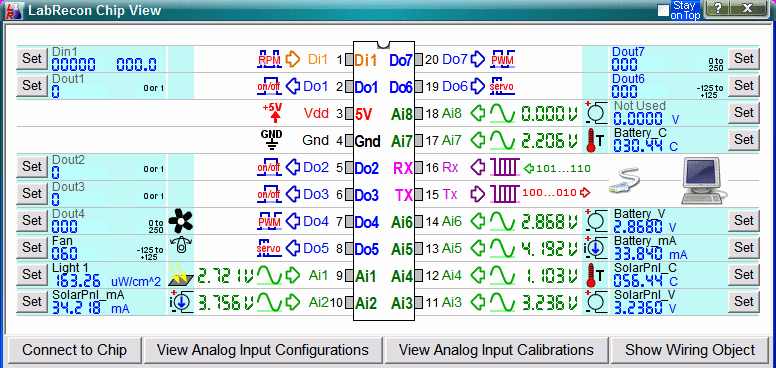Click the servo icon for Do5
The width and height of the screenshot is (776, 368).
[x=269, y=248]
